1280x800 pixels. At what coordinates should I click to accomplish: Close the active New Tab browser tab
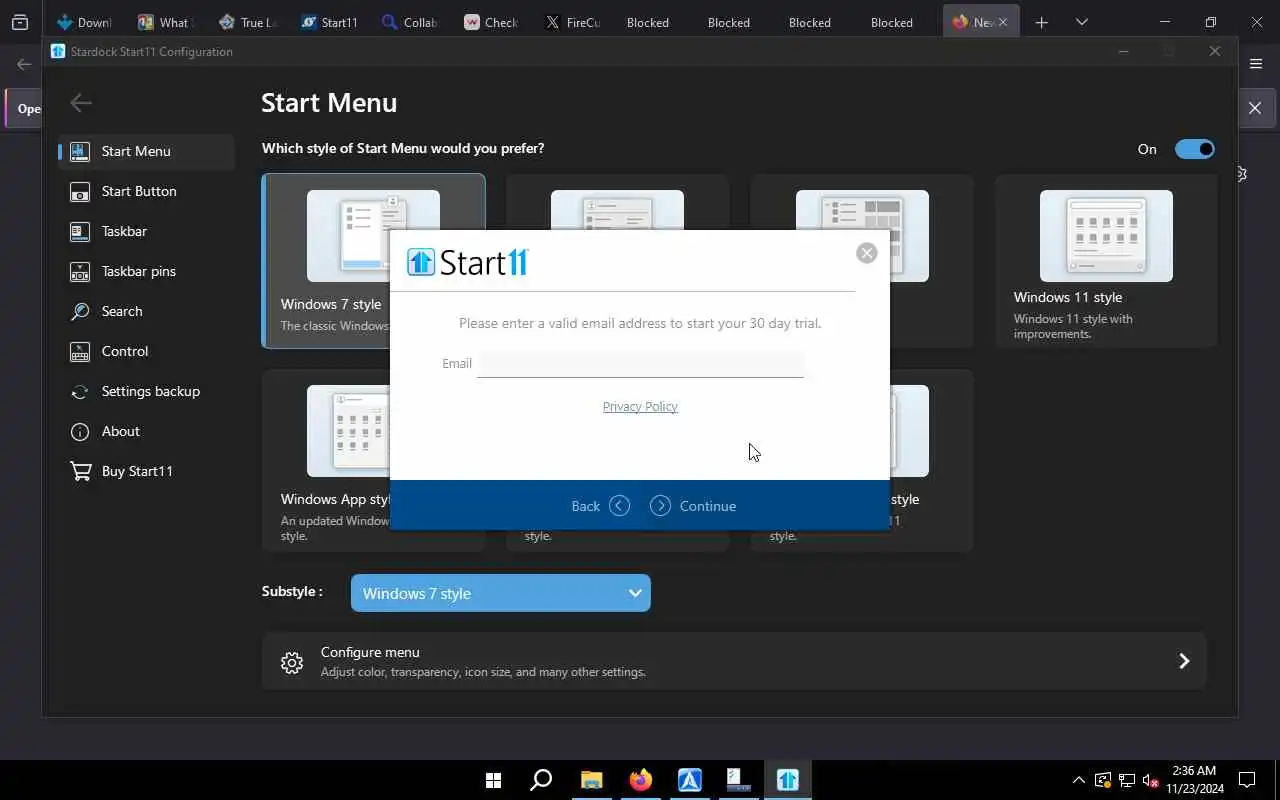(1003, 22)
